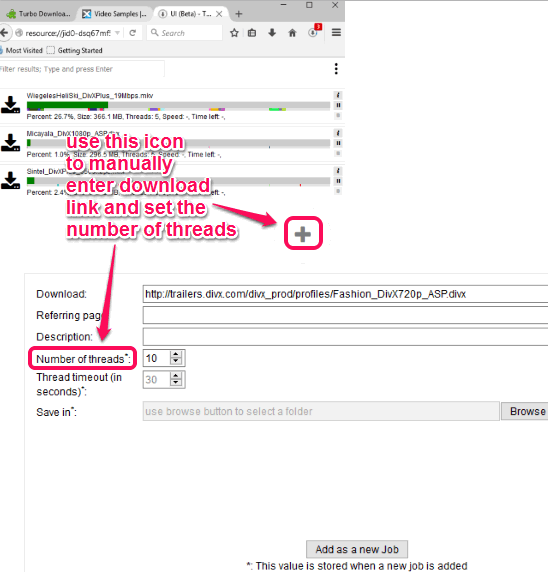Show info for the Sintel download
This screenshot has height=572, width=548.
click(338, 171)
